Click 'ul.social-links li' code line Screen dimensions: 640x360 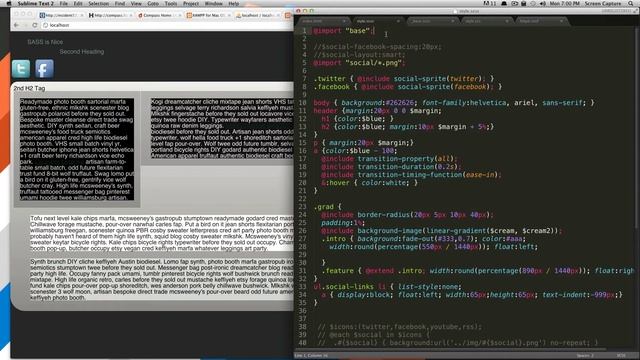click(387, 287)
